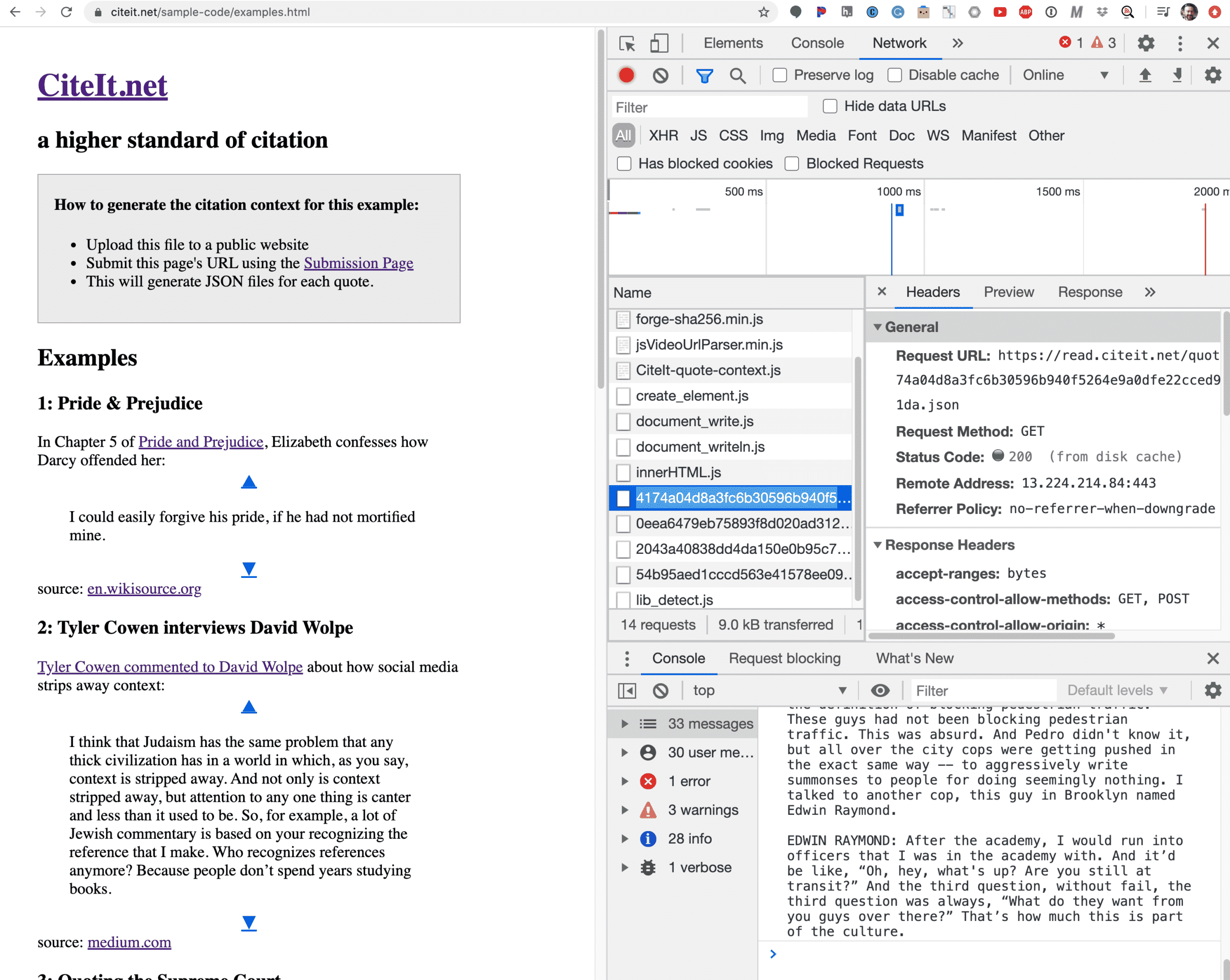Image resolution: width=1230 pixels, height=980 pixels.
Task: Clear the network log
Action: click(x=660, y=75)
